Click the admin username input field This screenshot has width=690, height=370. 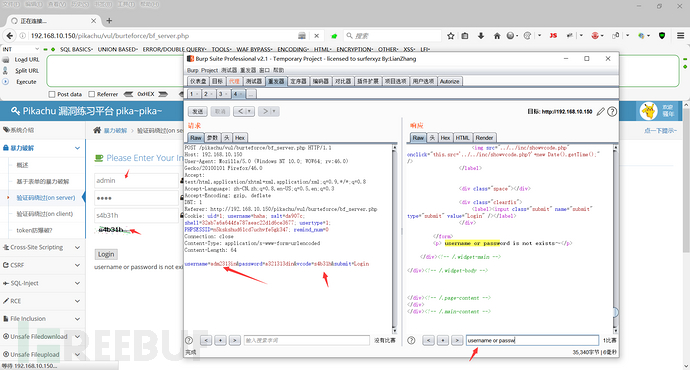point(136,180)
